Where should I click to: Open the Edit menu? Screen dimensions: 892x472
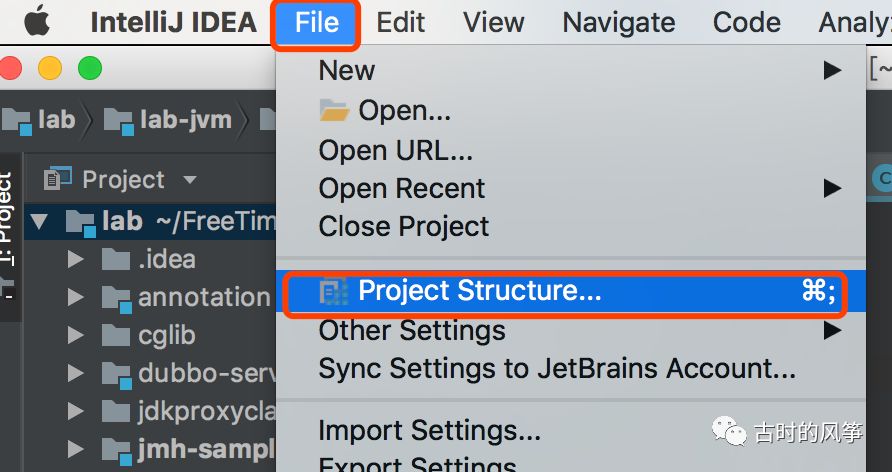click(401, 22)
